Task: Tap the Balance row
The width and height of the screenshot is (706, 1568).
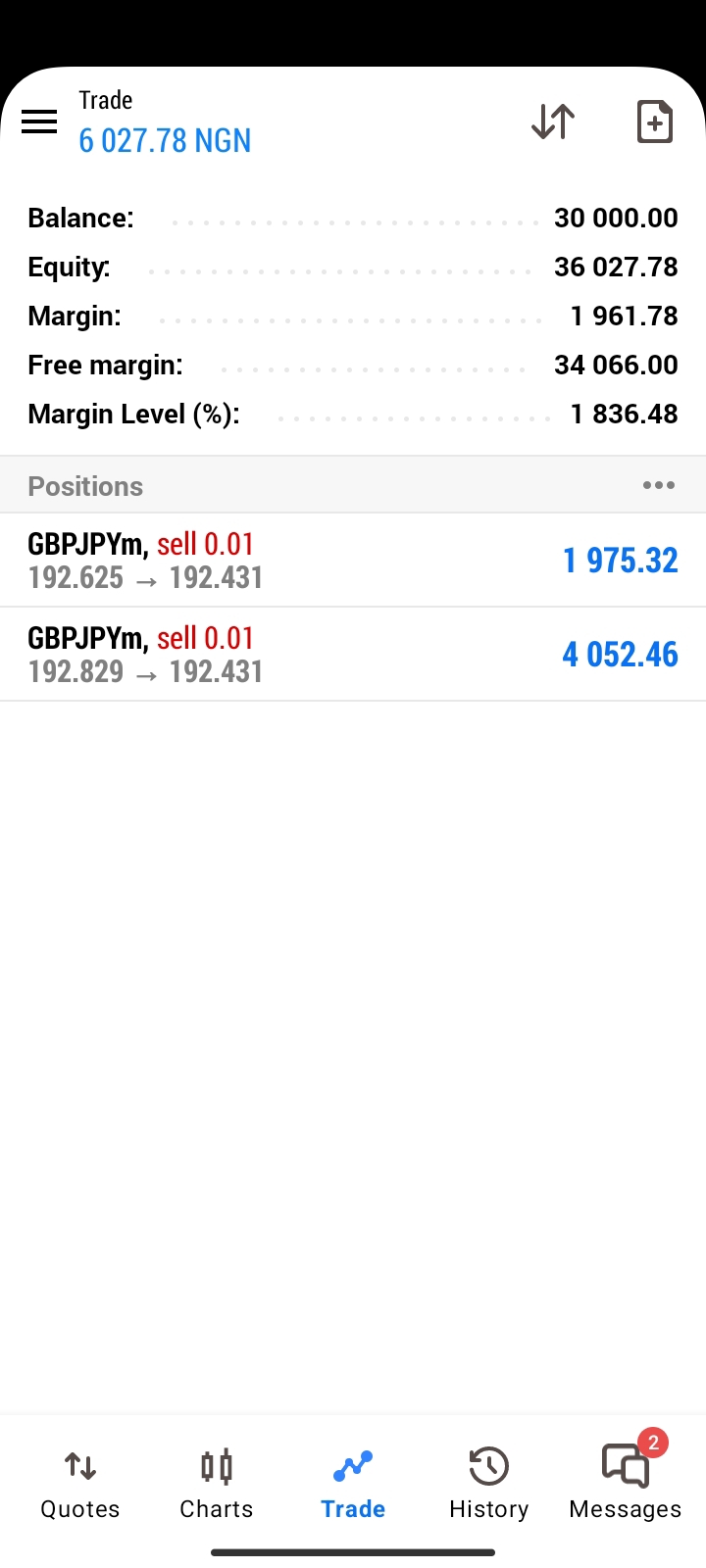Action: 353,218
